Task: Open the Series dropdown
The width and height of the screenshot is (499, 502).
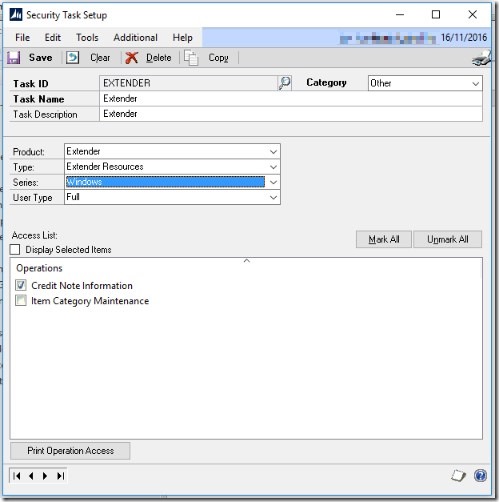Action: coord(273,182)
